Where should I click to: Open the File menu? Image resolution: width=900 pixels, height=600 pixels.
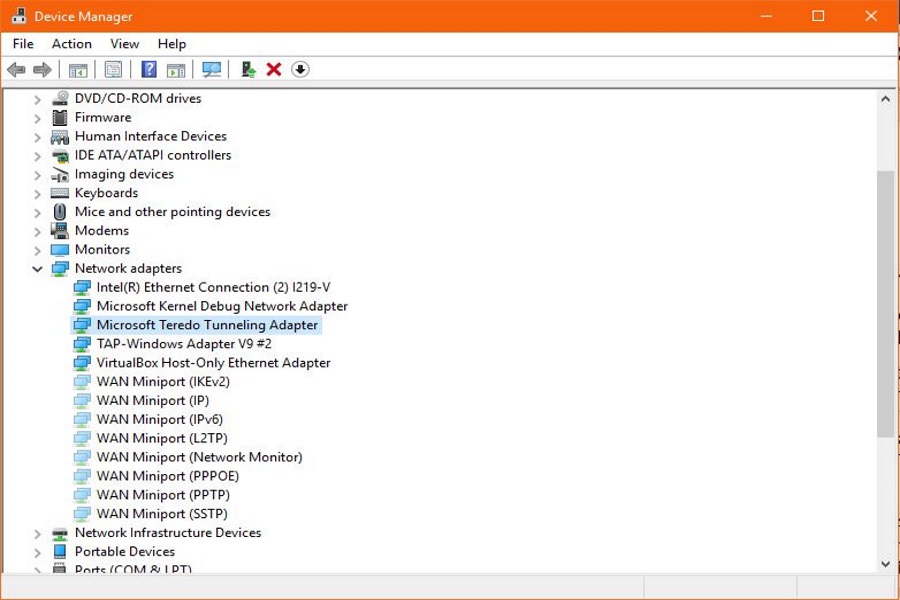(x=23, y=44)
